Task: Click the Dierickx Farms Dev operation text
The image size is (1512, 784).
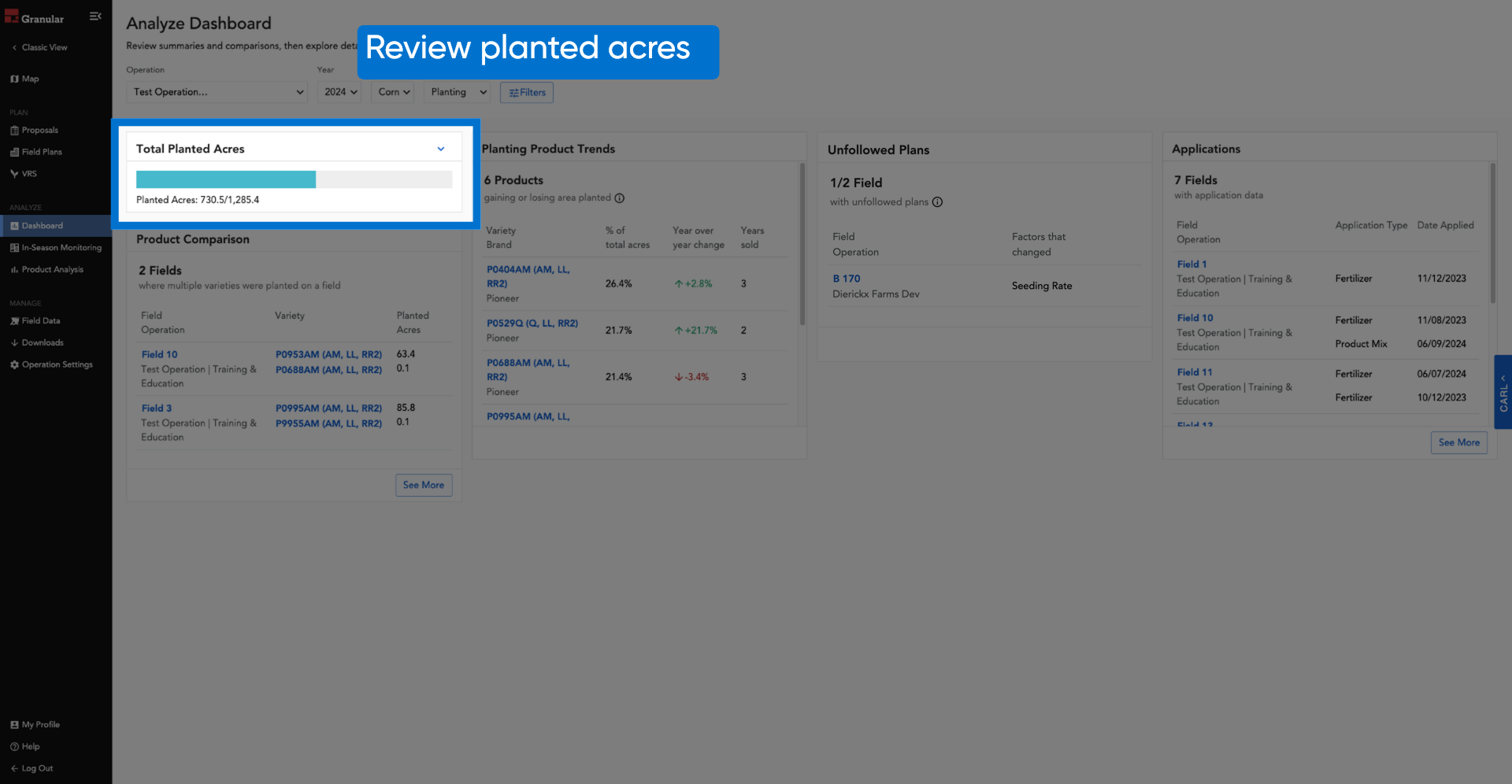Action: (x=876, y=294)
